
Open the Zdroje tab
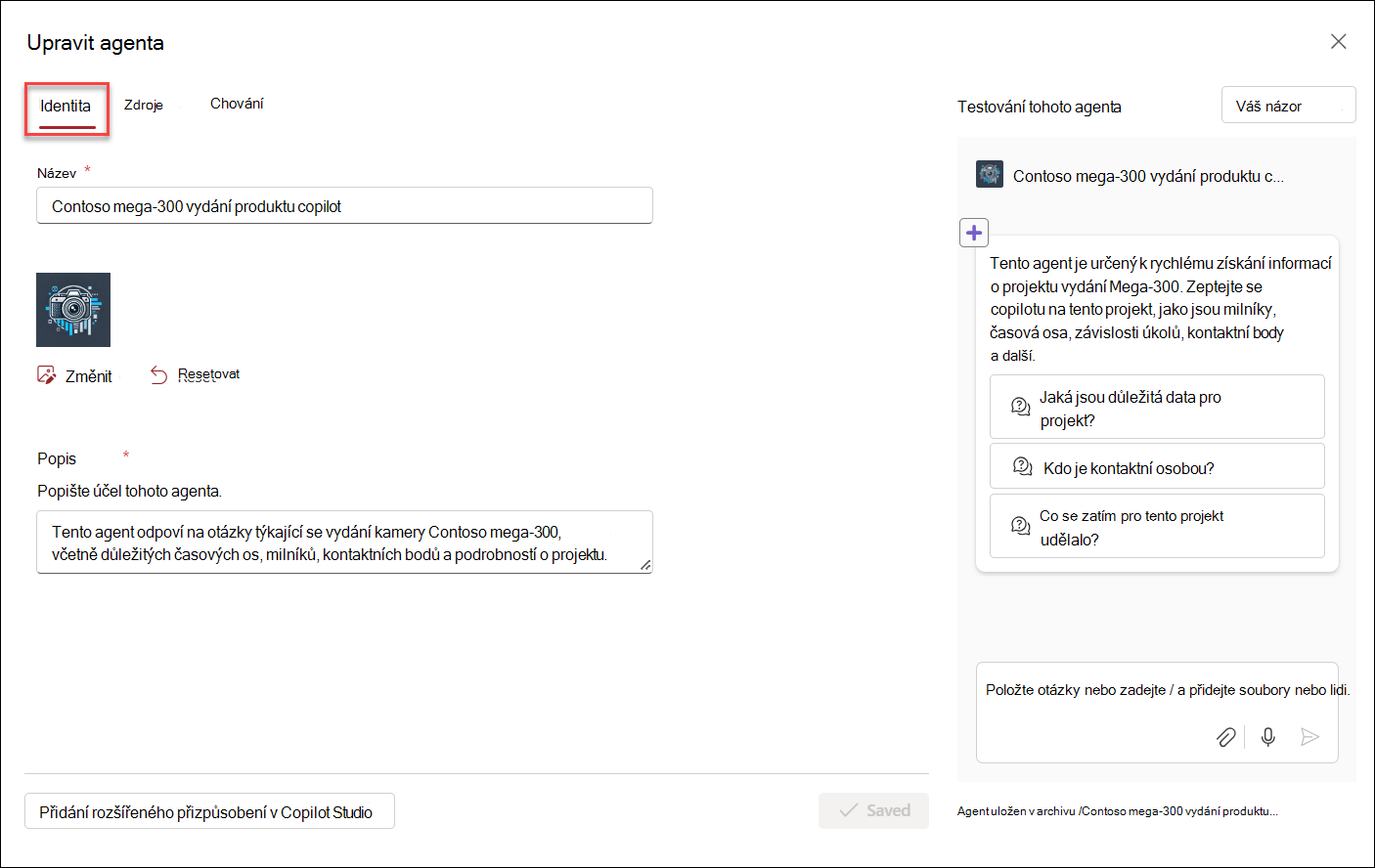coord(144,105)
